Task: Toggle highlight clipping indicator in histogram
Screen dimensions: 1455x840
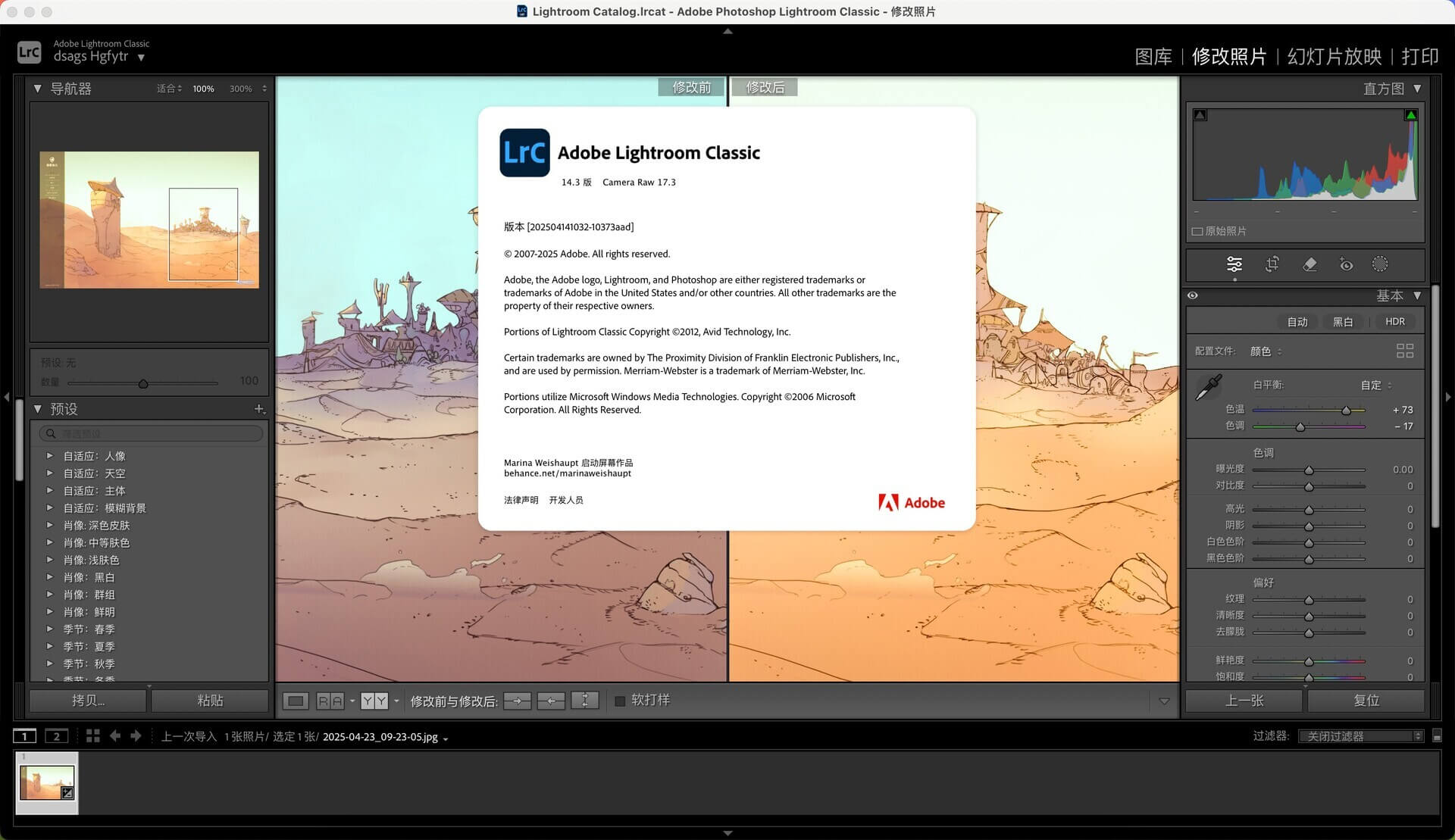Action: point(1410,115)
